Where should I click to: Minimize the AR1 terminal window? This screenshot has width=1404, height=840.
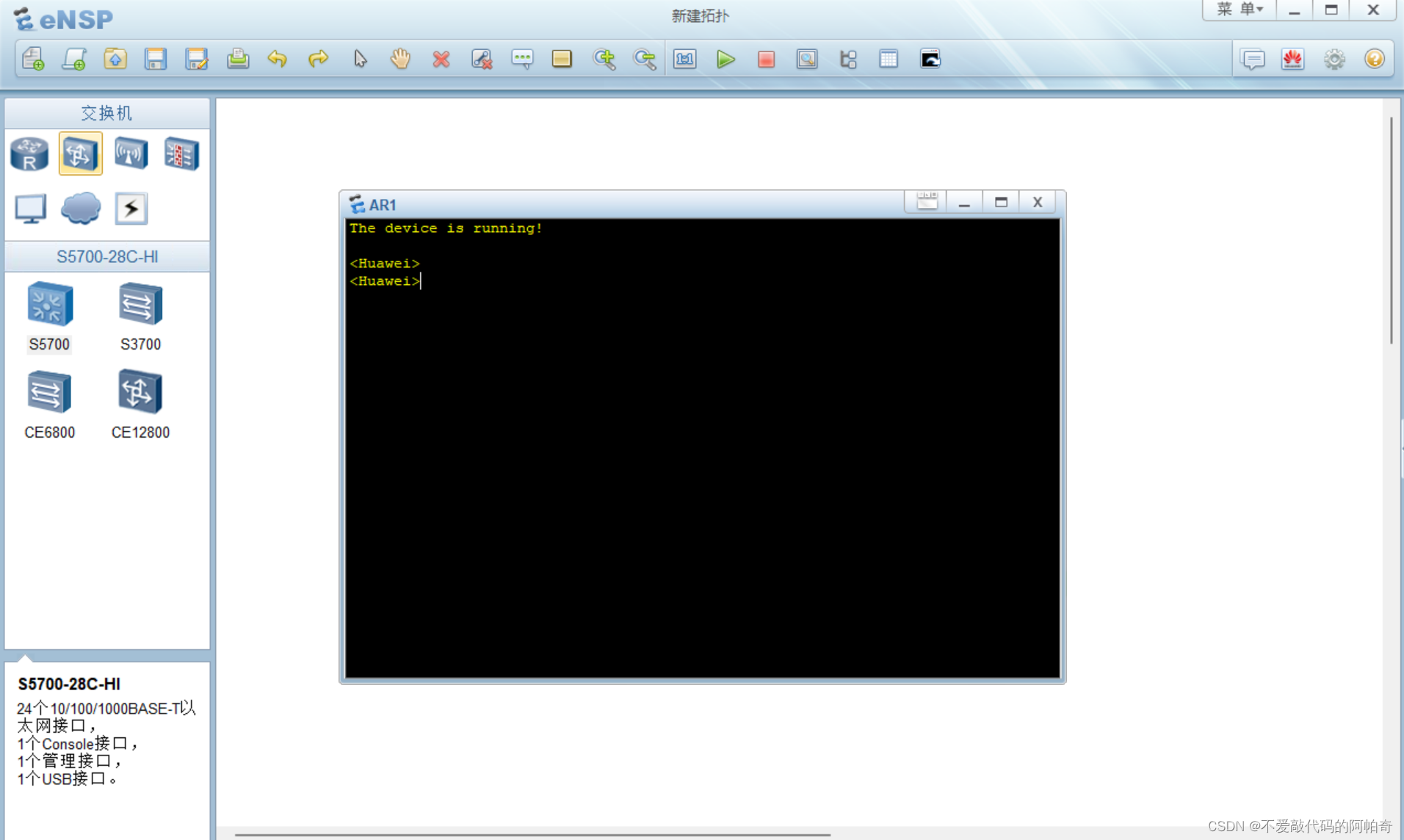(x=964, y=202)
